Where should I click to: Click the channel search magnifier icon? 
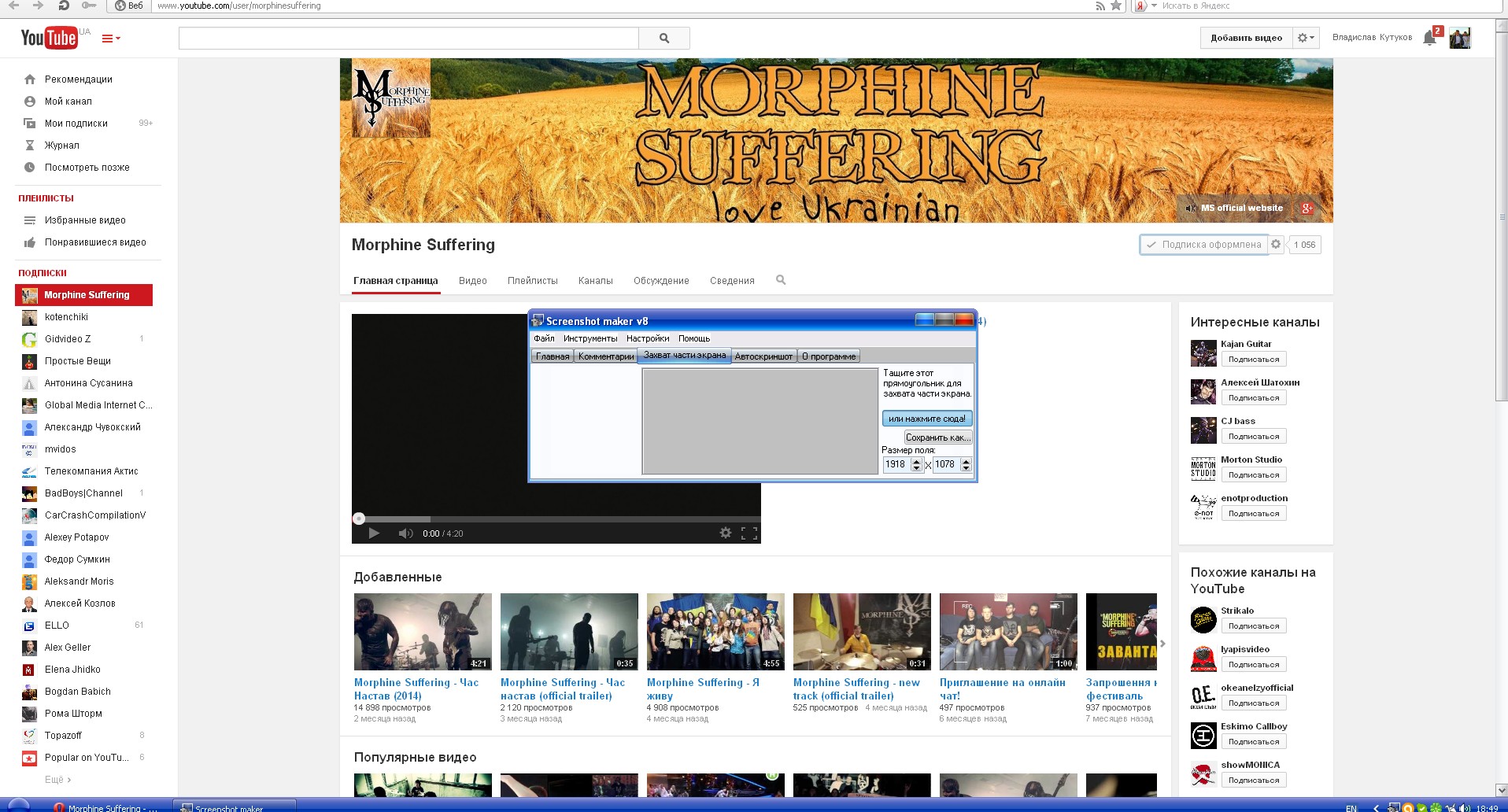click(x=781, y=280)
